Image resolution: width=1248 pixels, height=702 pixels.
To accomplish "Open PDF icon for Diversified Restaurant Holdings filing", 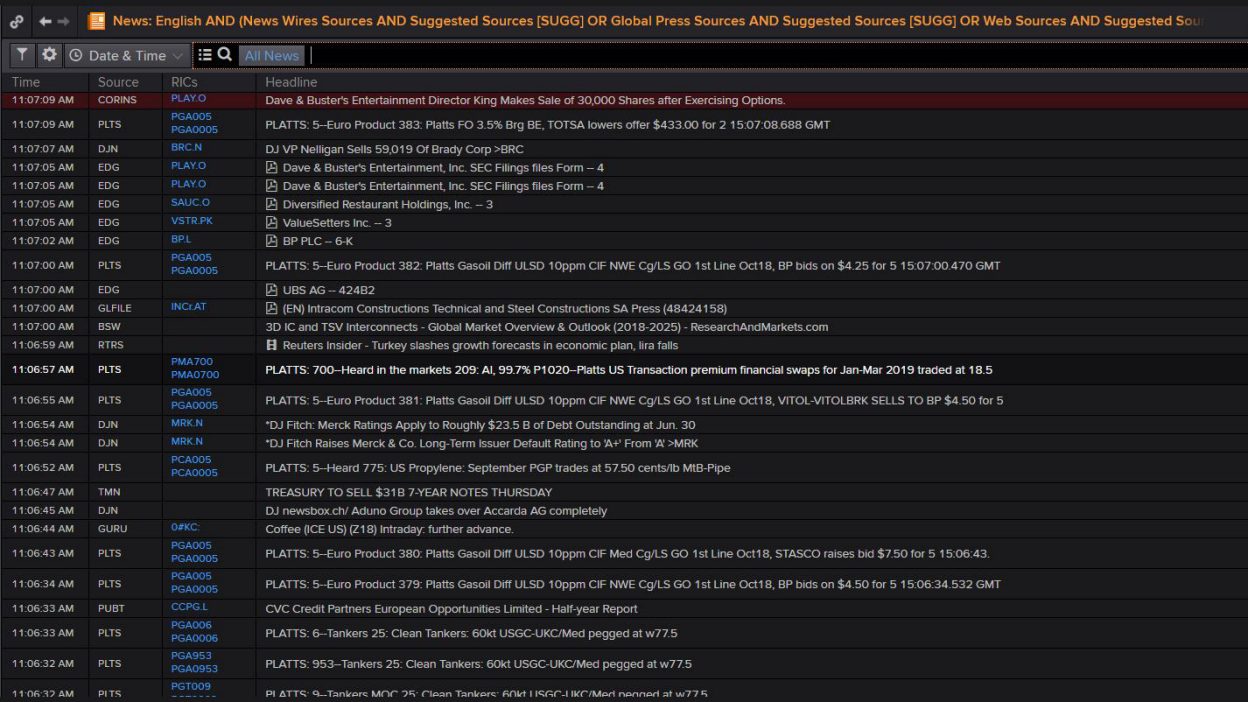I will [271, 204].
